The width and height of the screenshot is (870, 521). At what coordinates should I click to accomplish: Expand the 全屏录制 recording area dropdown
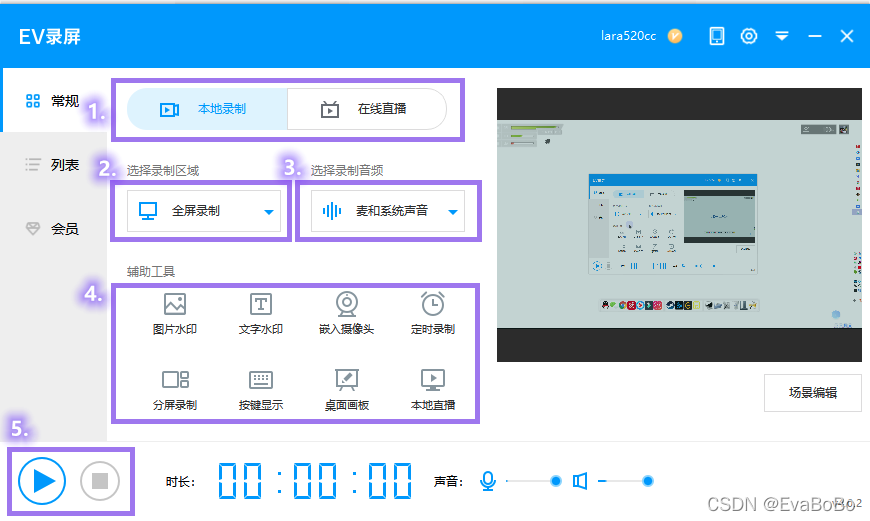click(204, 211)
